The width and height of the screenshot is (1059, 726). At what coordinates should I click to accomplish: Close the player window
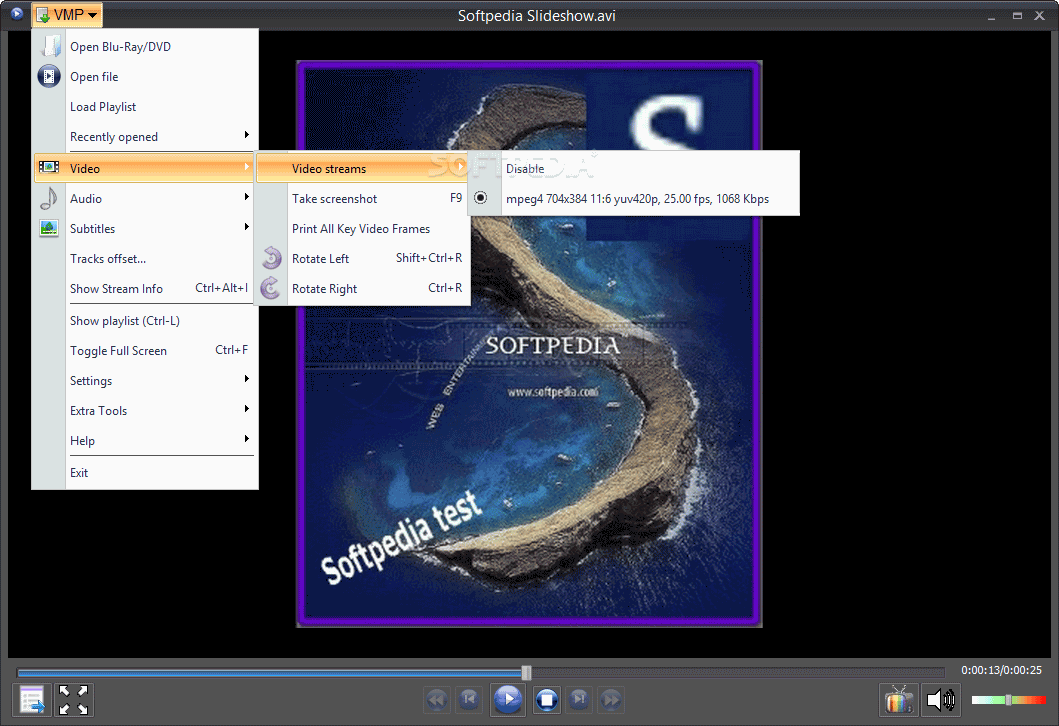1039,16
